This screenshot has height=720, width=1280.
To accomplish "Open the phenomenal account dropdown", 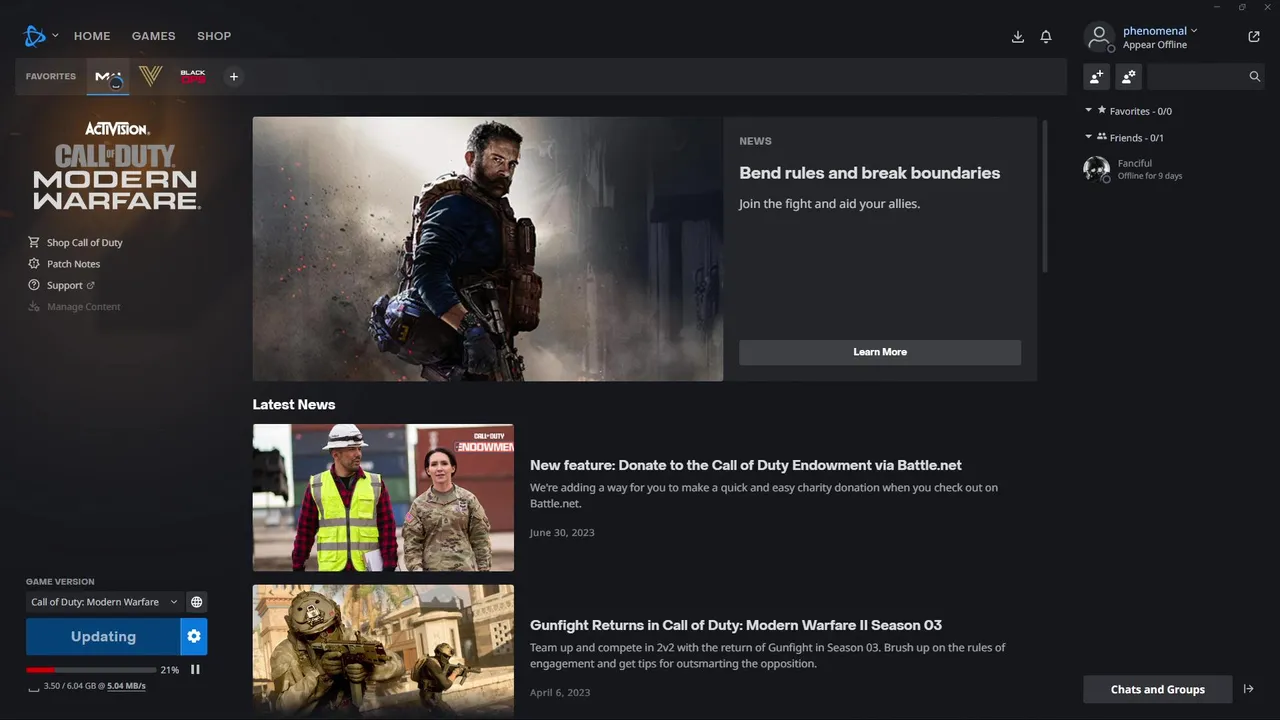I will 1160,31.
